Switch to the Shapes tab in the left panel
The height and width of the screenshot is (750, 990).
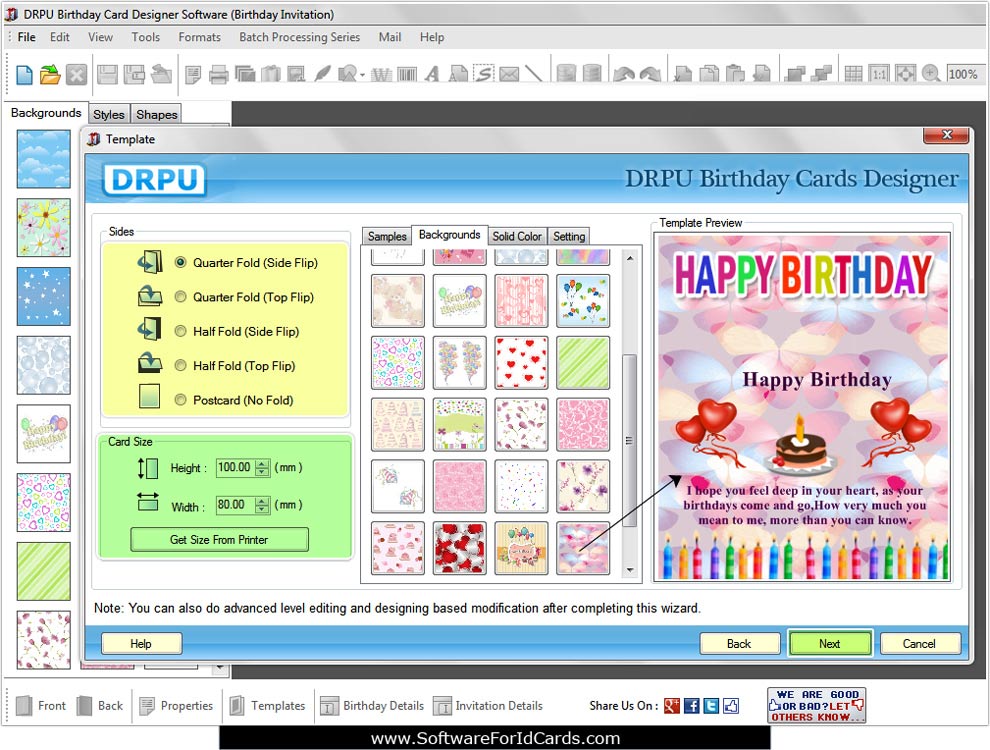[157, 114]
